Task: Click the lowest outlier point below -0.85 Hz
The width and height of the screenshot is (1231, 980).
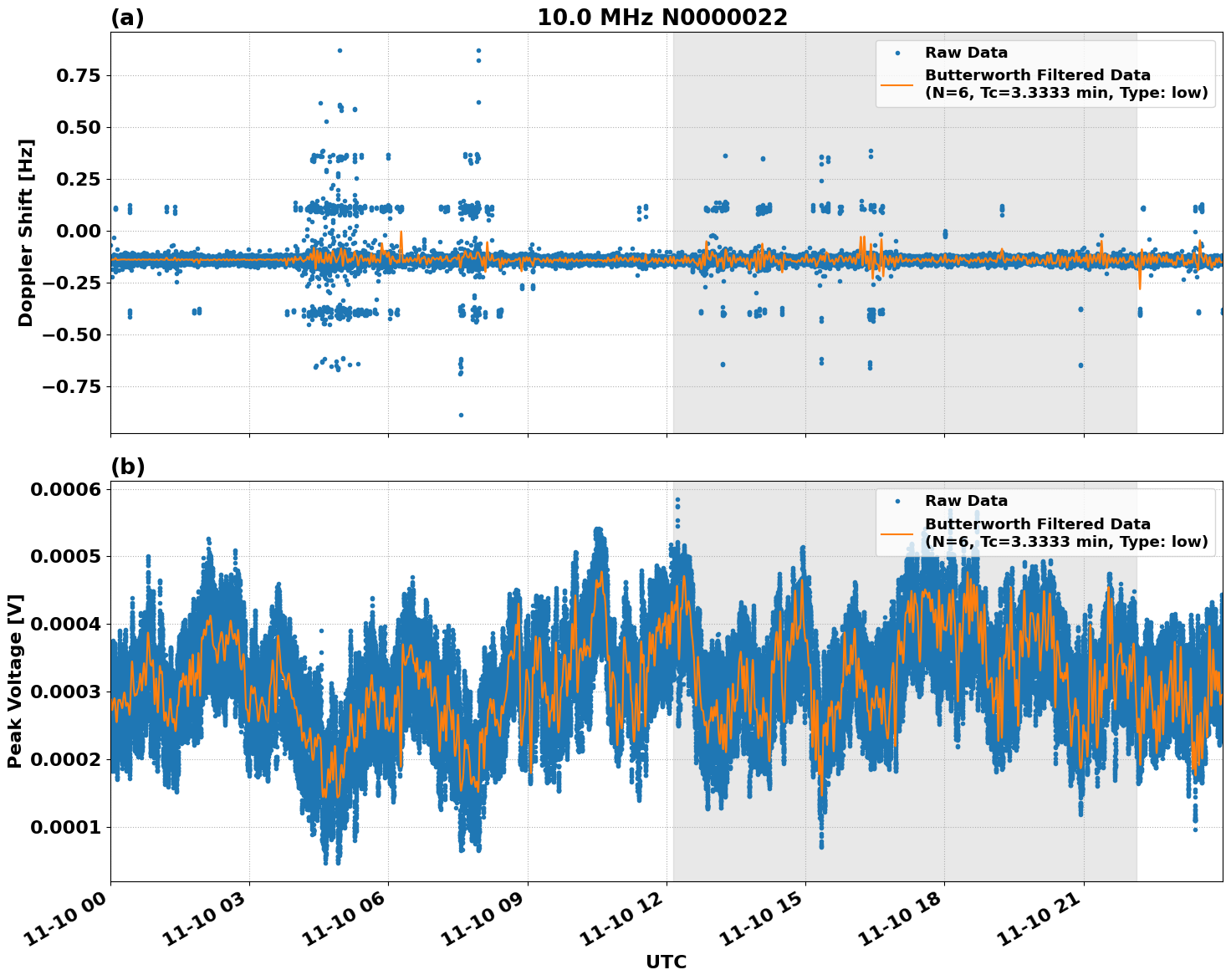Action: click(x=460, y=413)
